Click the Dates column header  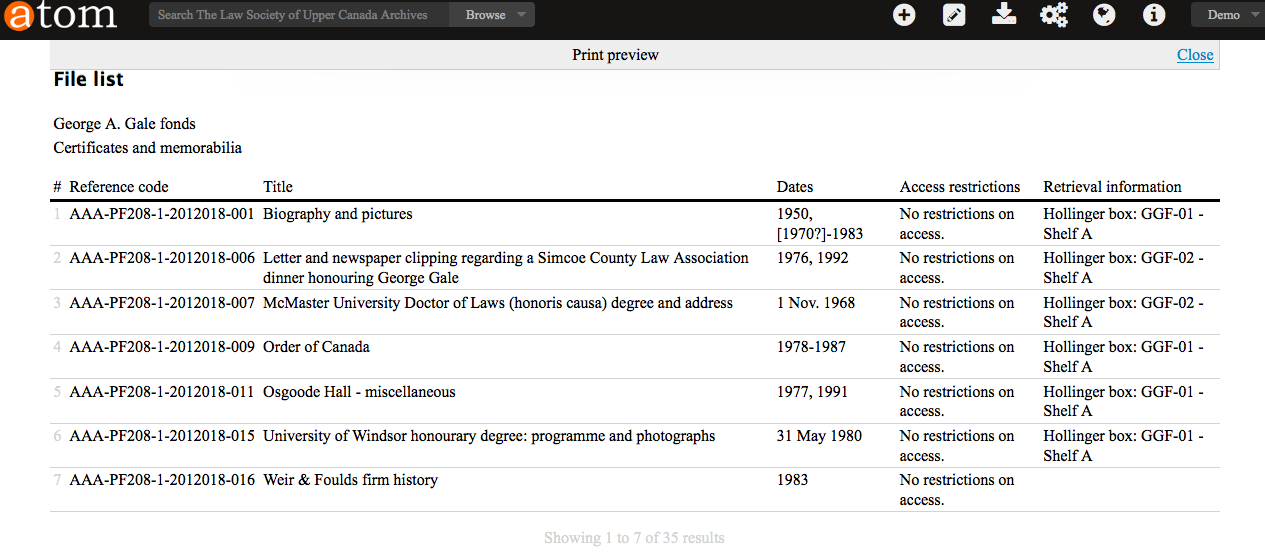pyautogui.click(x=795, y=187)
